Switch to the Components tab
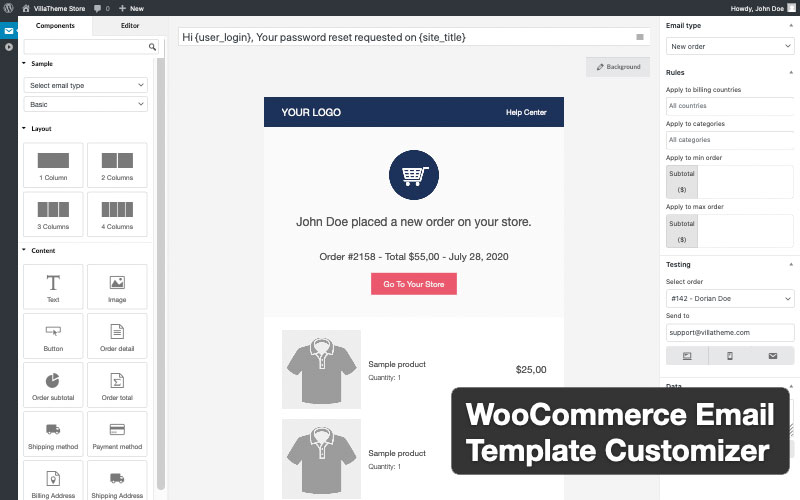 click(55, 26)
